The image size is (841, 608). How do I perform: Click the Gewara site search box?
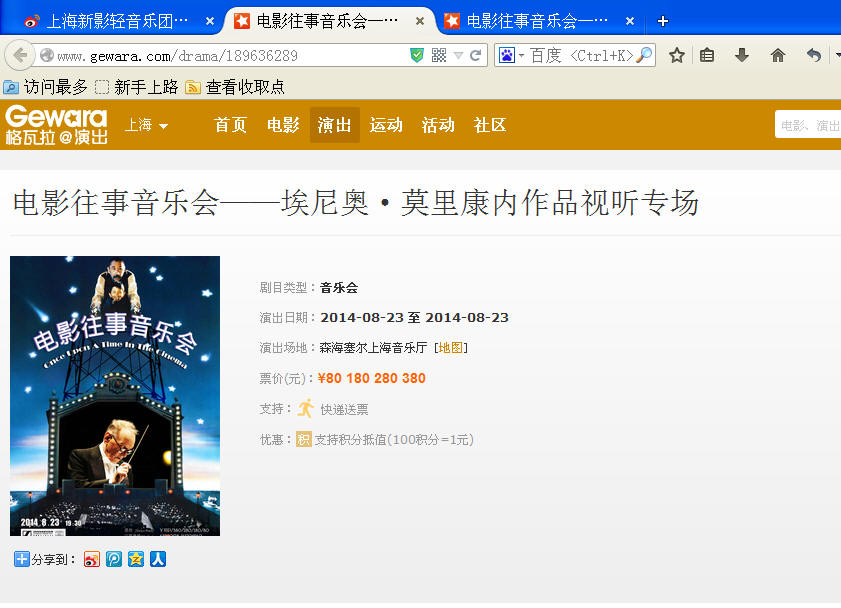tap(808, 125)
